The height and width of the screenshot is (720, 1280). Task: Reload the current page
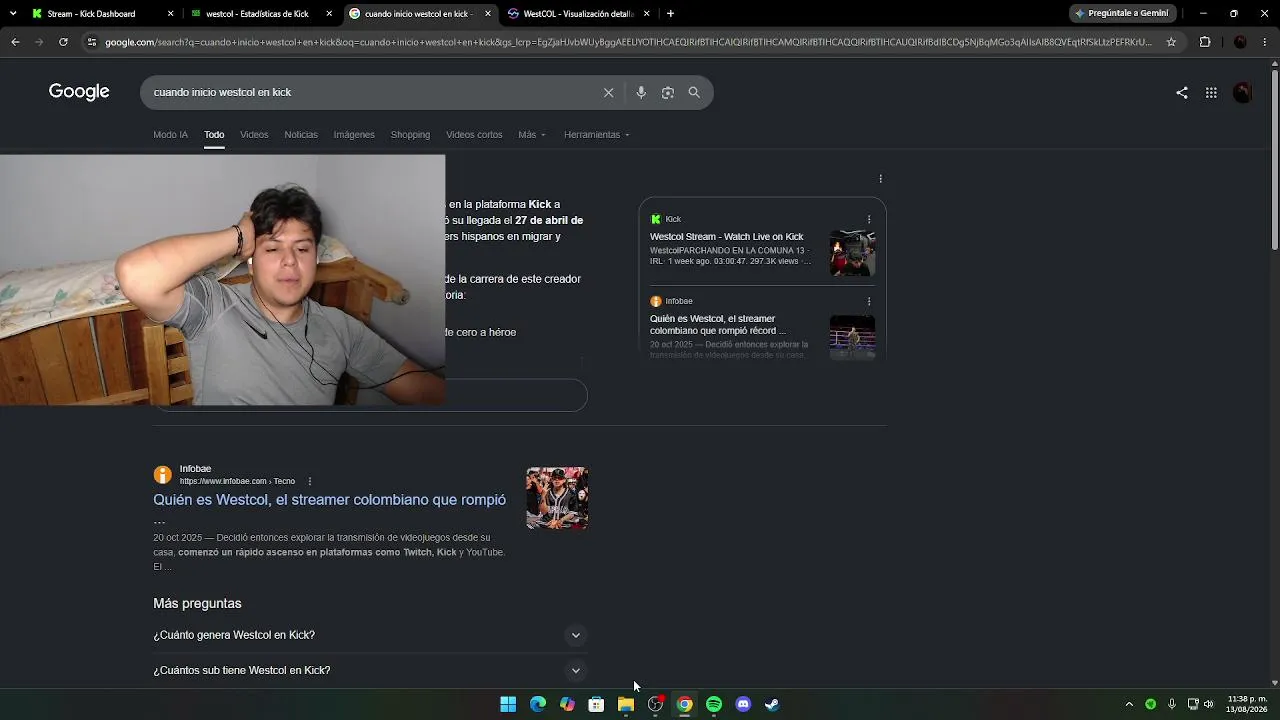(63, 42)
